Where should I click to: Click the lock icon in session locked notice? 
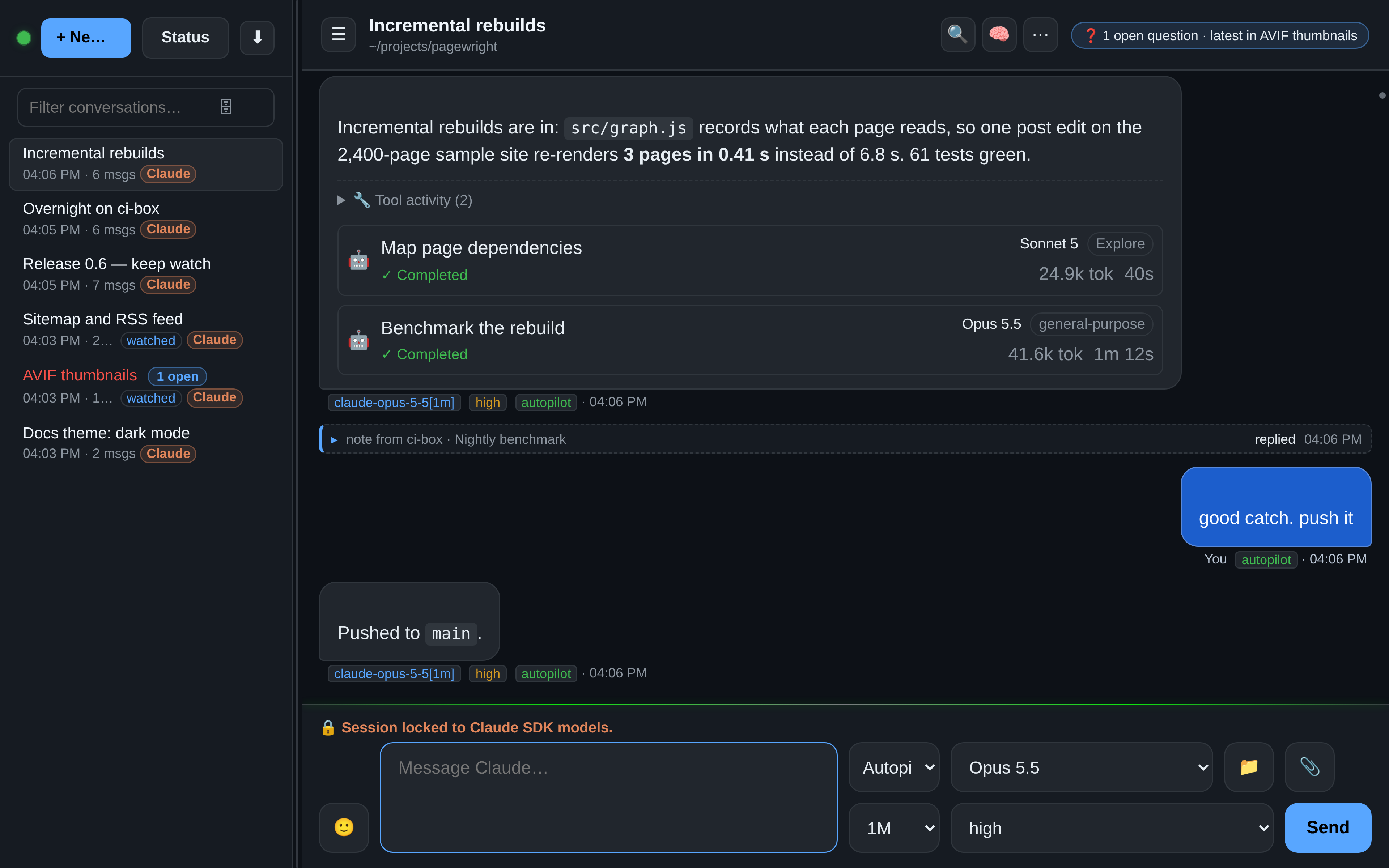click(328, 727)
